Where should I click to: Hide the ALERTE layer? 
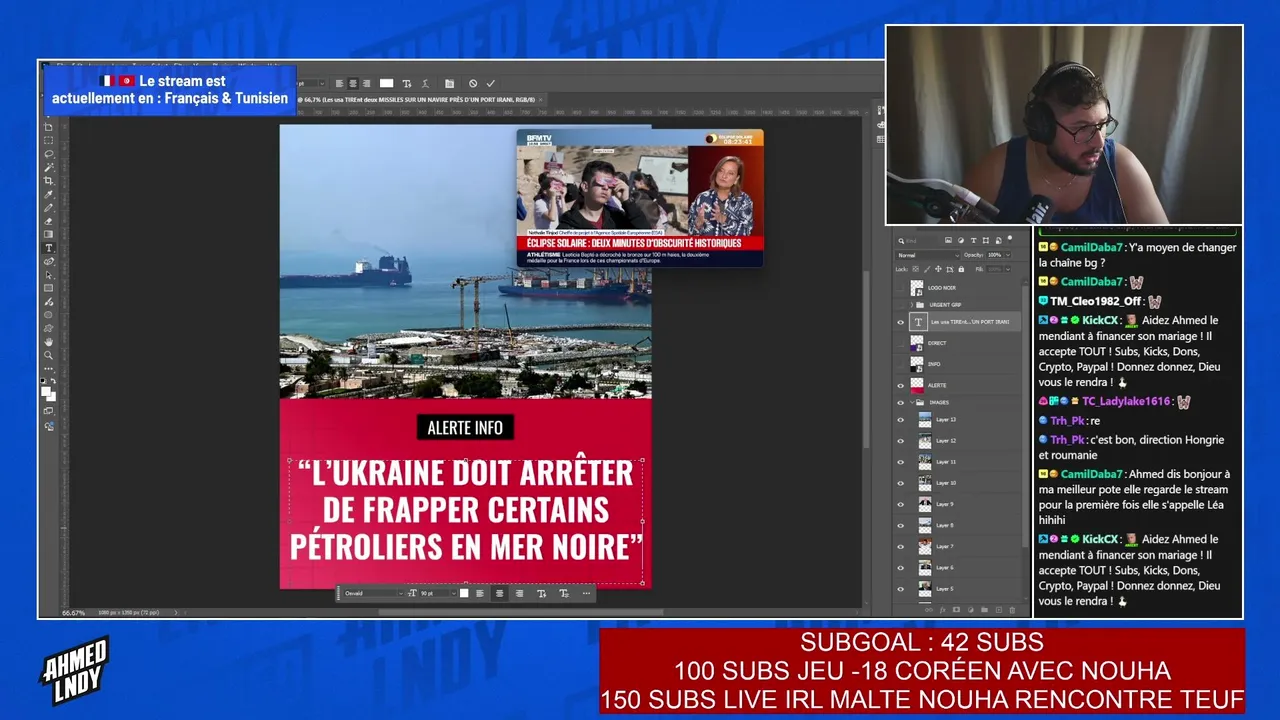coord(900,385)
